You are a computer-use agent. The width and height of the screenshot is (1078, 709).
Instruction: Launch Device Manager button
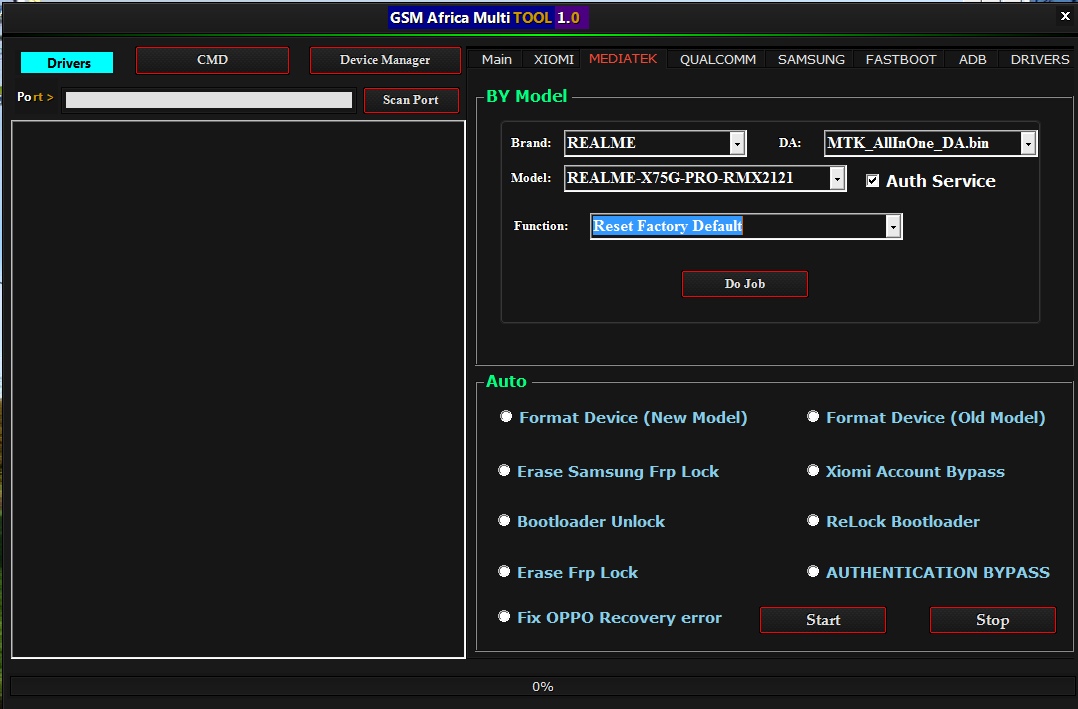tap(385, 60)
